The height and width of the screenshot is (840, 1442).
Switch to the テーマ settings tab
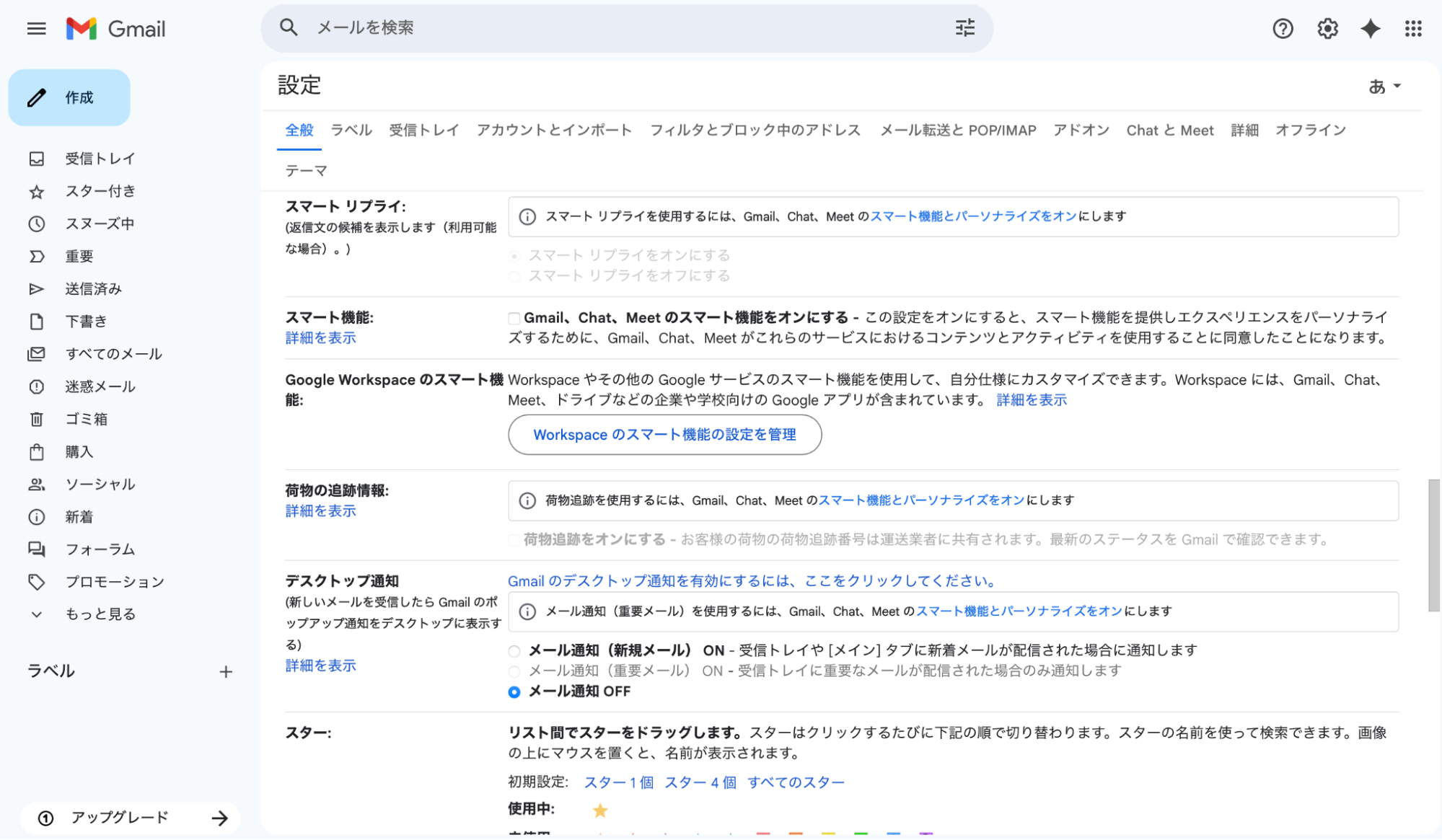(306, 170)
